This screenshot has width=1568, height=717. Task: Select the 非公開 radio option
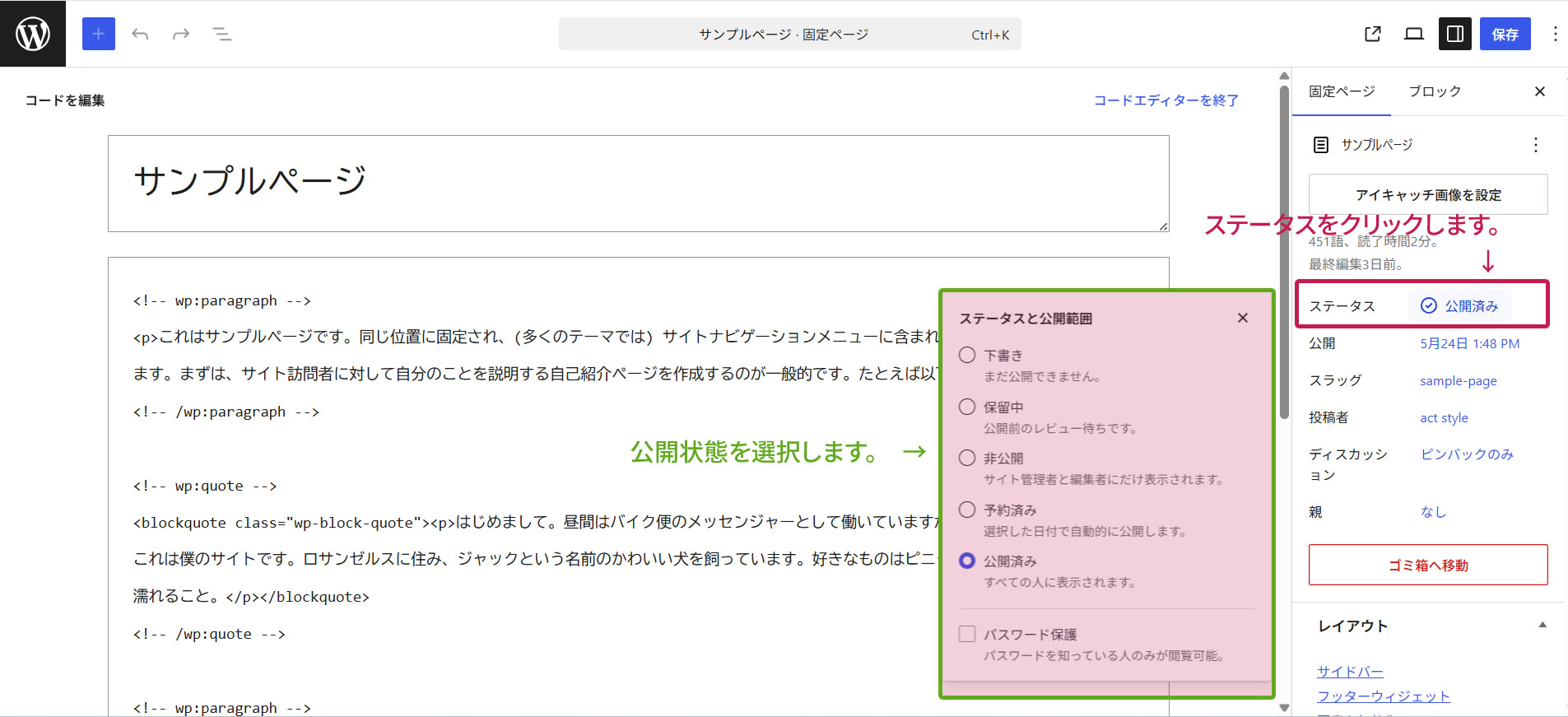(x=967, y=458)
